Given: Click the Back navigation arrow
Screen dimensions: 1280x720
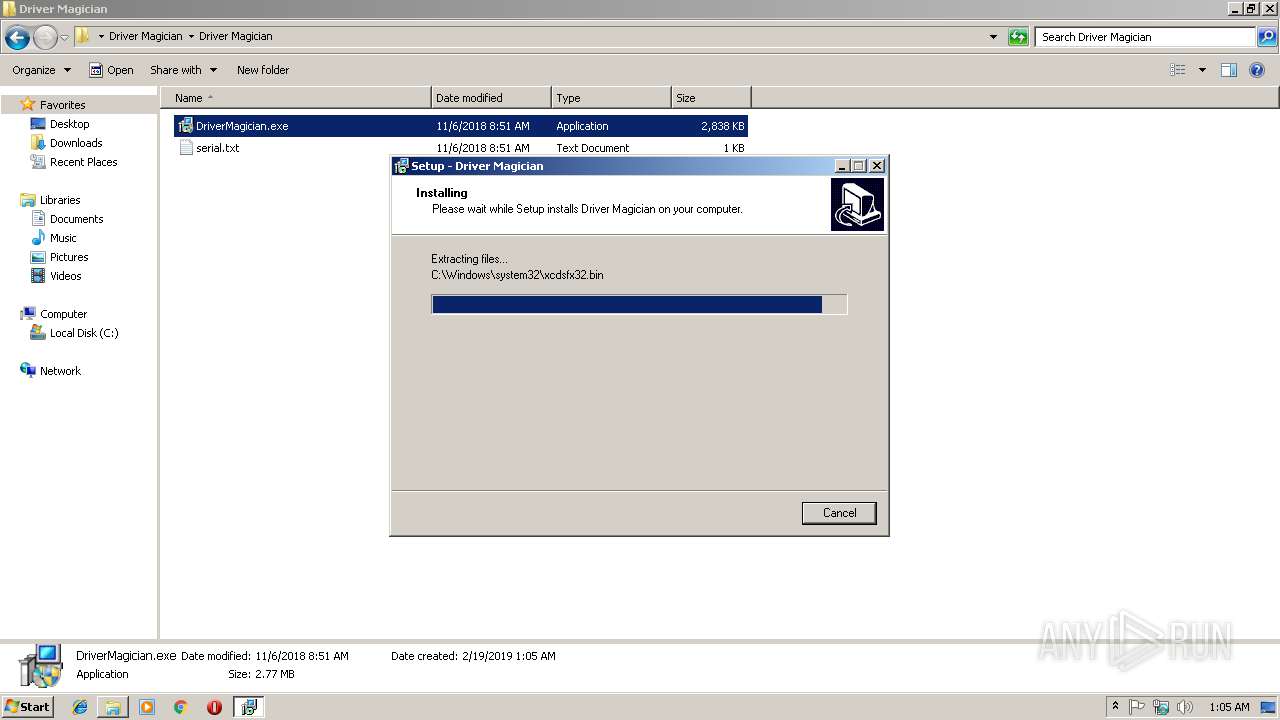Looking at the screenshot, I should point(17,38).
